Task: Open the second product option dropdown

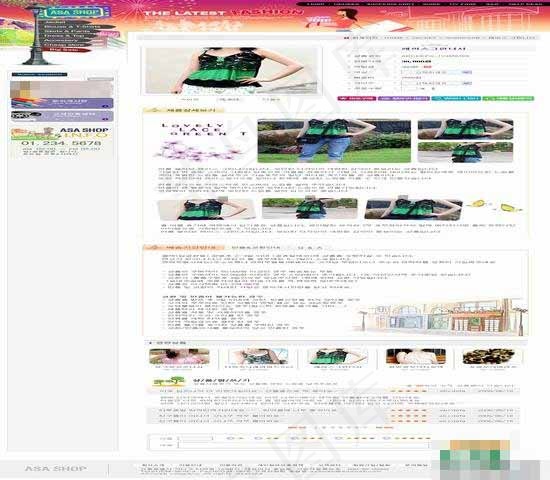Action: (437, 84)
